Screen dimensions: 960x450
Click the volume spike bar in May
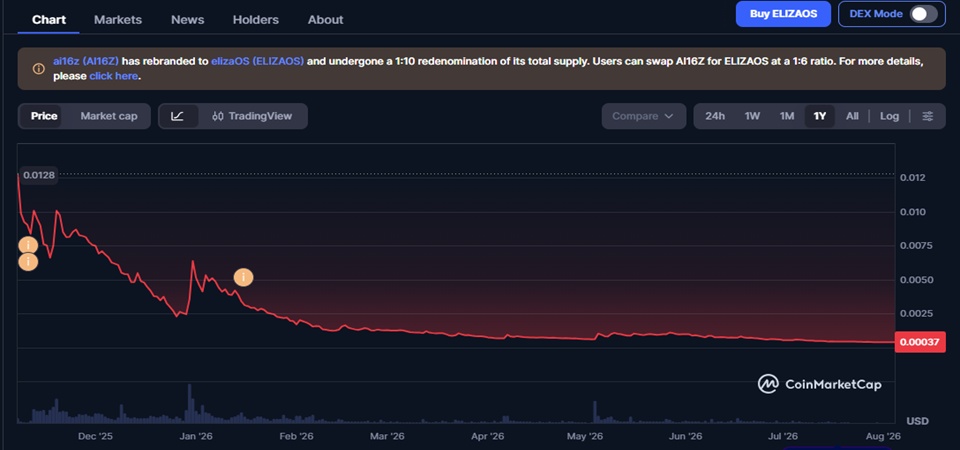594,412
